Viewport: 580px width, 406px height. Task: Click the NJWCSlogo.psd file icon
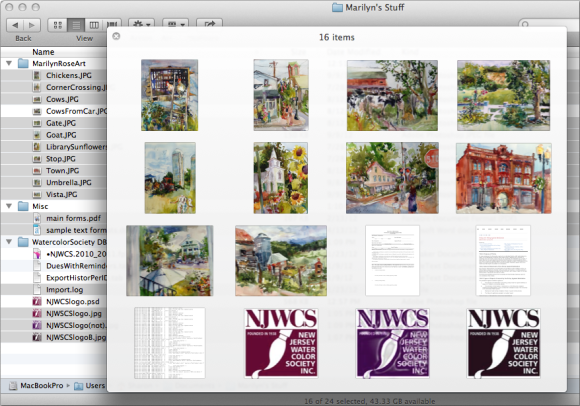pyautogui.click(x=37, y=301)
